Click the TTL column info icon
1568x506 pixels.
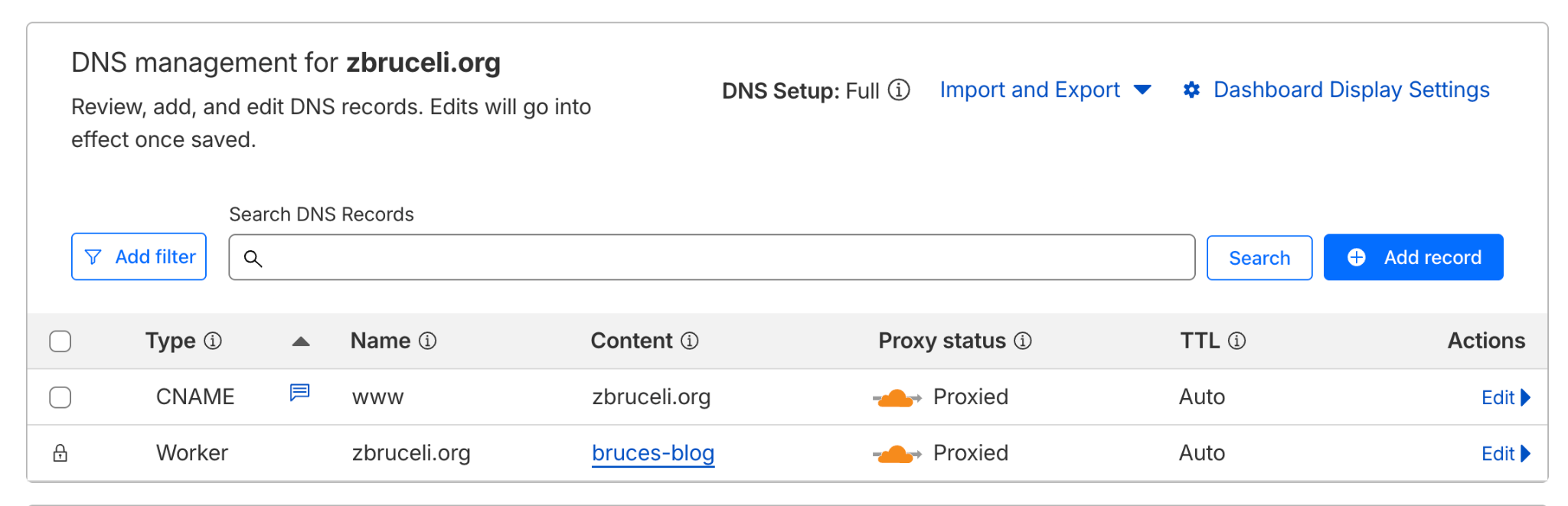(1236, 341)
